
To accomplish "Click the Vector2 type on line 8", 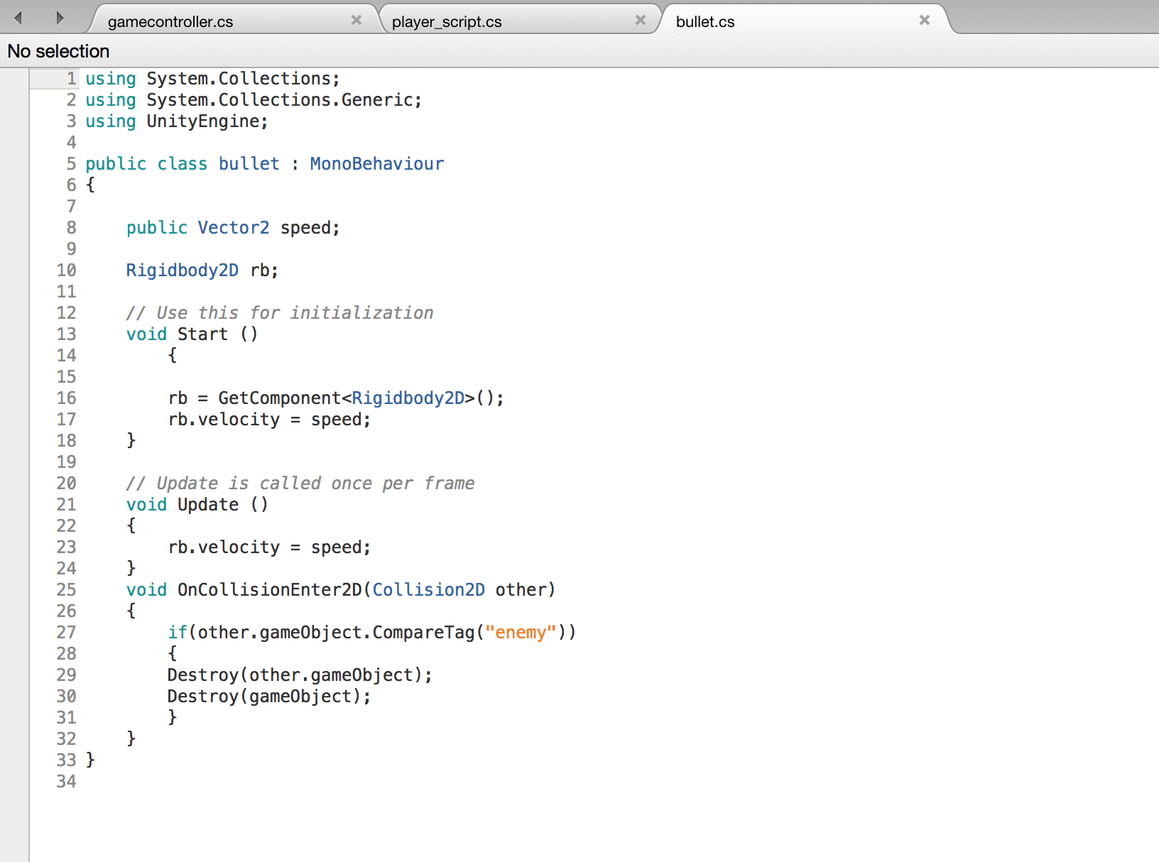I will [x=233, y=228].
